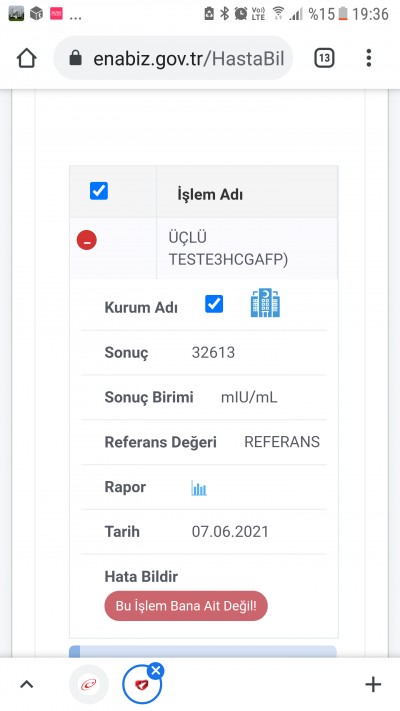The height and width of the screenshot is (711, 400).
Task: Tap the enabiz.gov.tr address bar
Action: [x=173, y=58]
